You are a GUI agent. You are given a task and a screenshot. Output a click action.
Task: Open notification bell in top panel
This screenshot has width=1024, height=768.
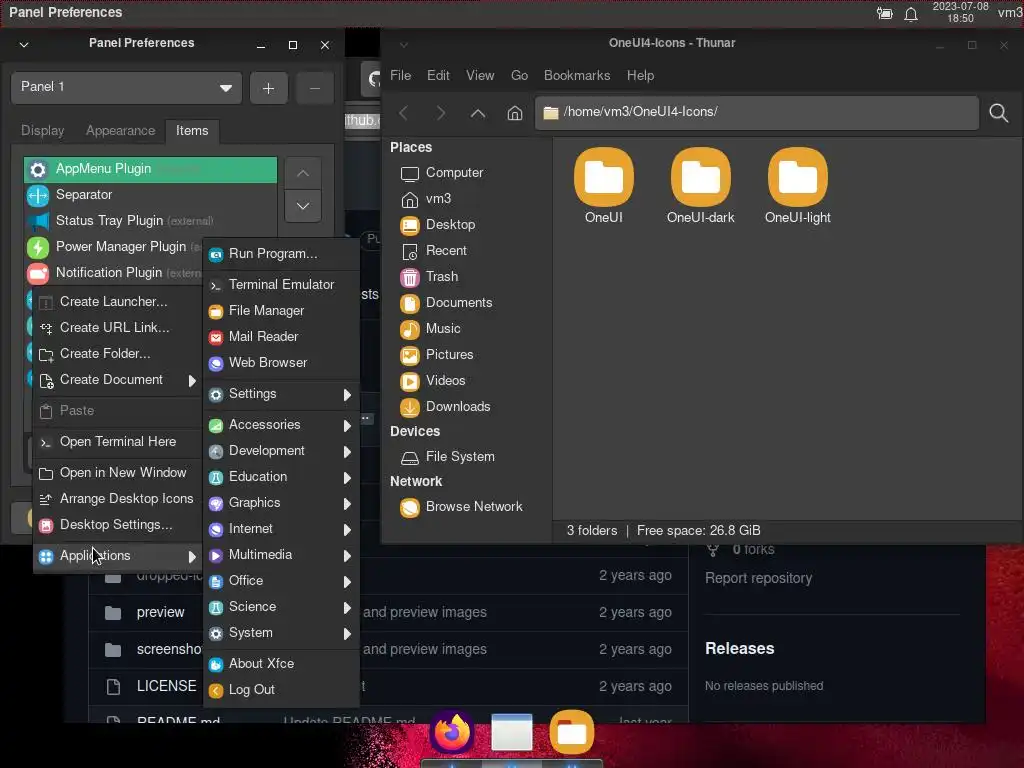911,14
